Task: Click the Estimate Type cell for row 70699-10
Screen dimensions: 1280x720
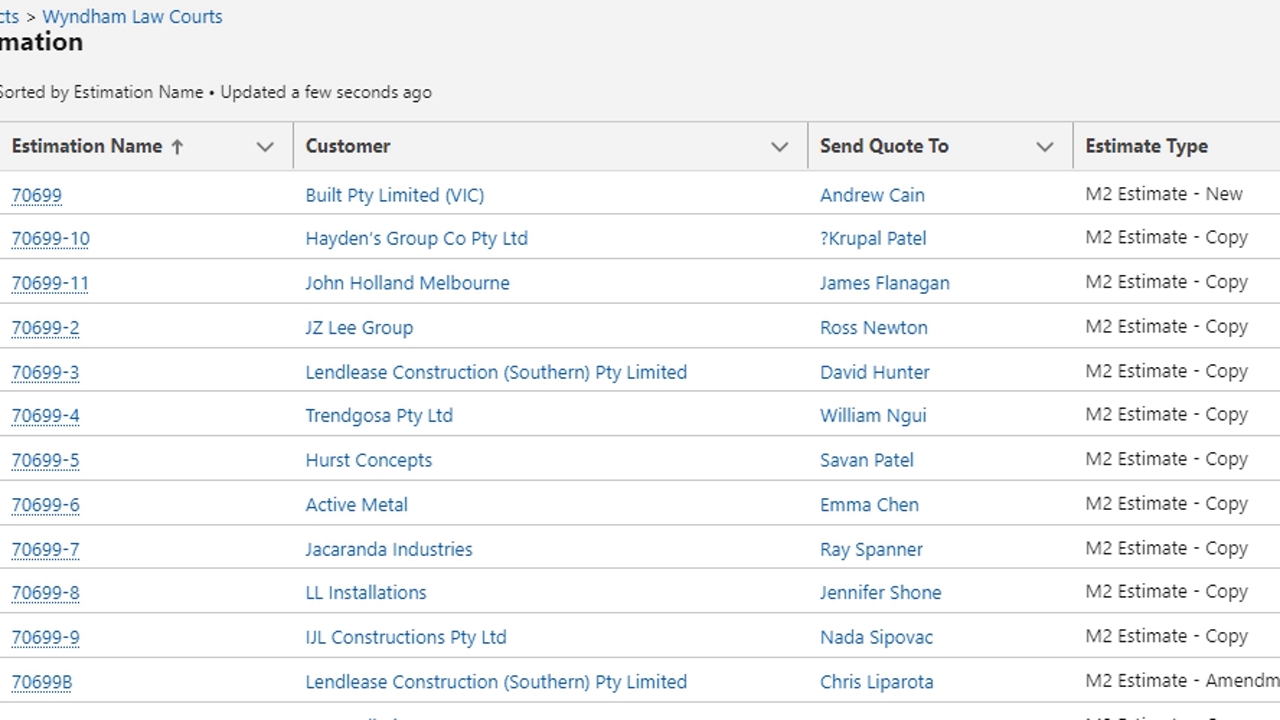Action: coord(1167,238)
